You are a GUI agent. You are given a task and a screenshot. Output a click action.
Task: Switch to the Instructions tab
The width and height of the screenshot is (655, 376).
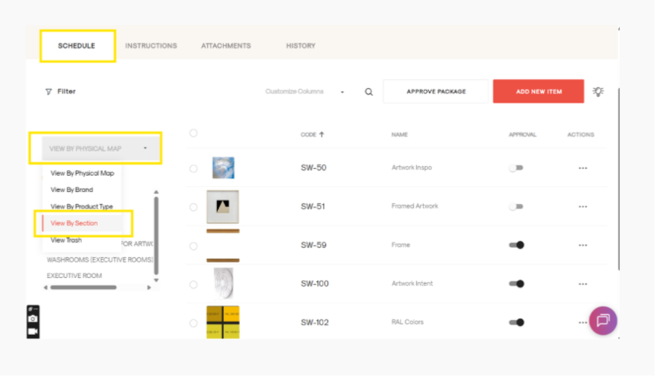[x=151, y=46]
